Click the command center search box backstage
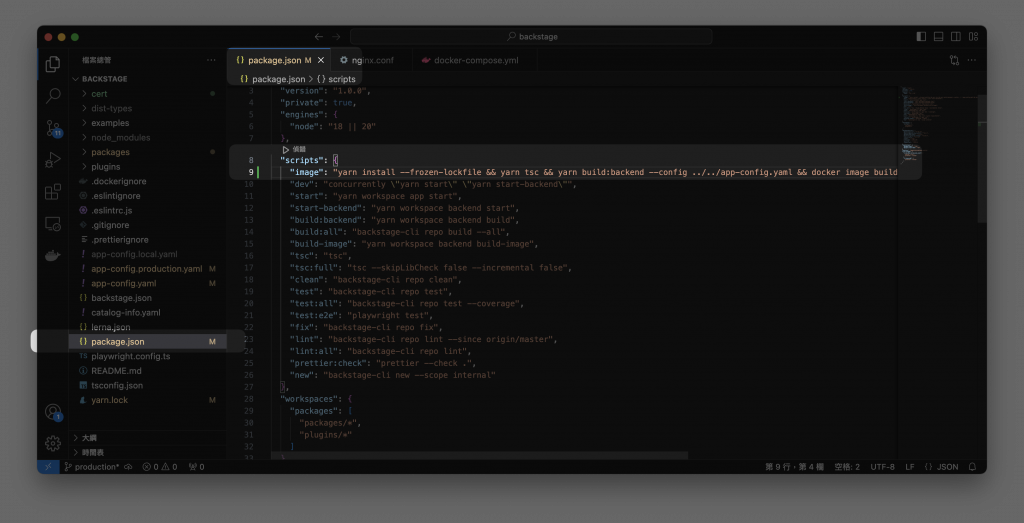1024x523 pixels. pyautogui.click(x=532, y=37)
